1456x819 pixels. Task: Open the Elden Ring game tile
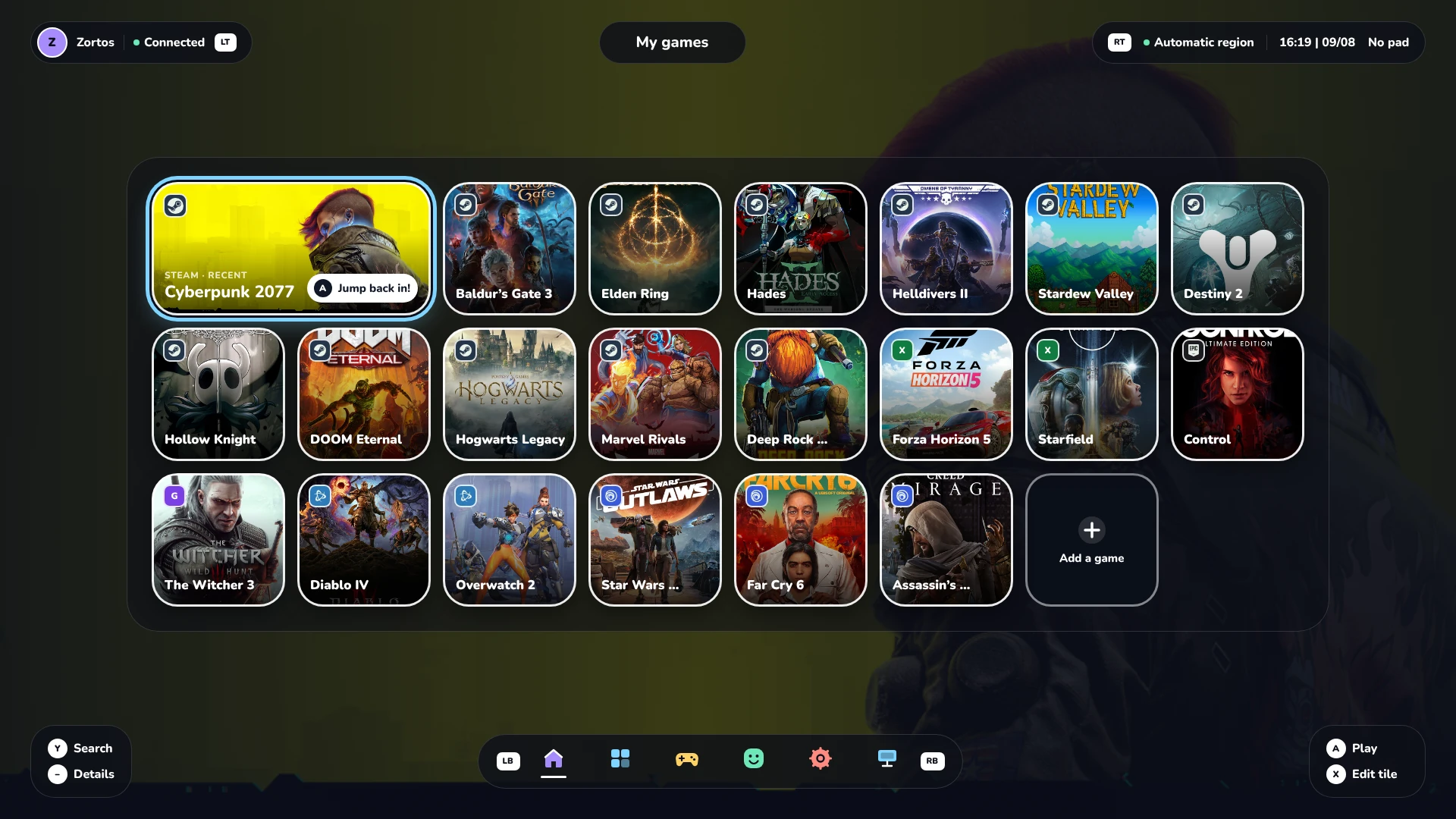655,249
